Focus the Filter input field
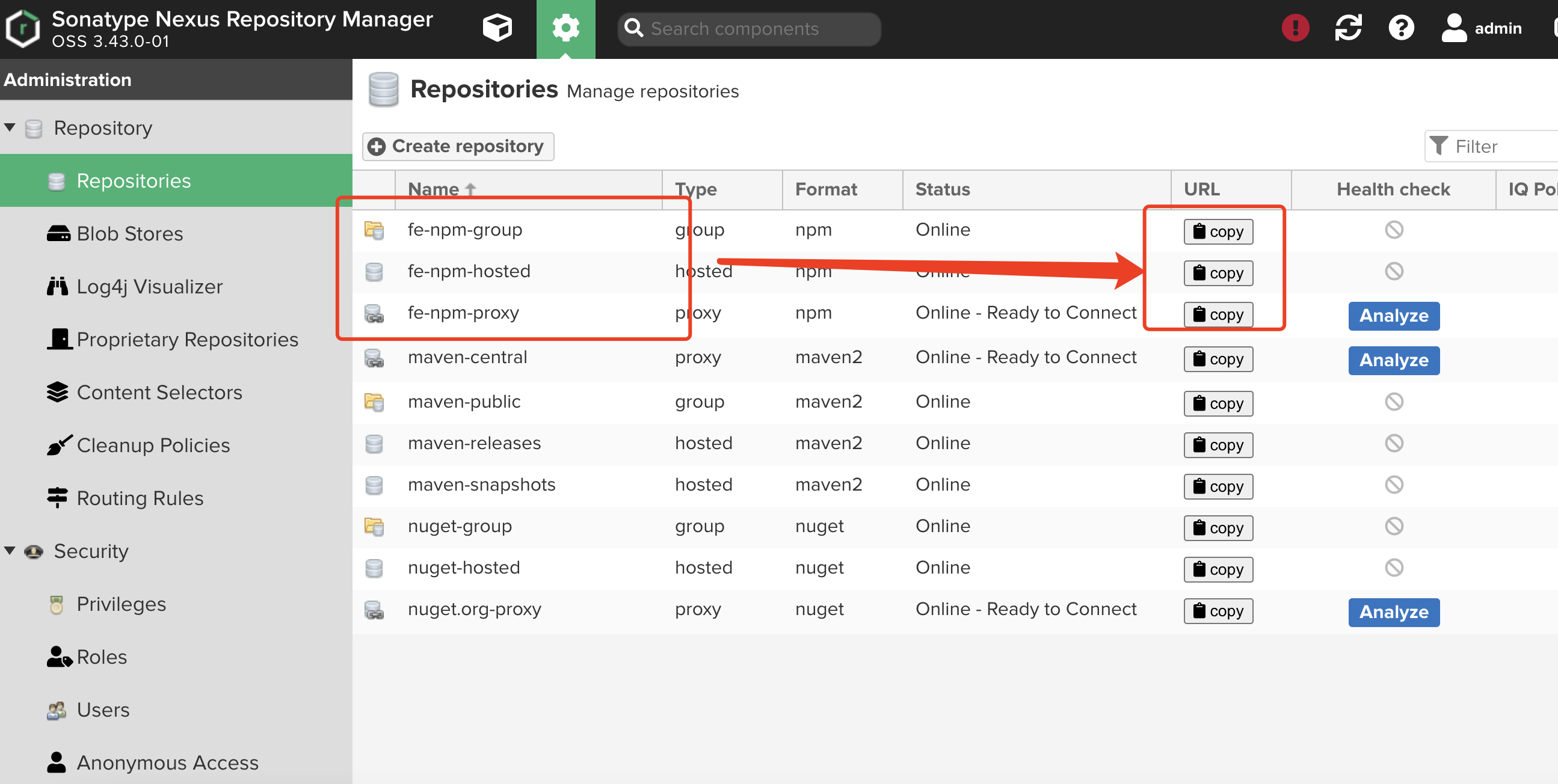The width and height of the screenshot is (1558, 784). pos(1491,146)
